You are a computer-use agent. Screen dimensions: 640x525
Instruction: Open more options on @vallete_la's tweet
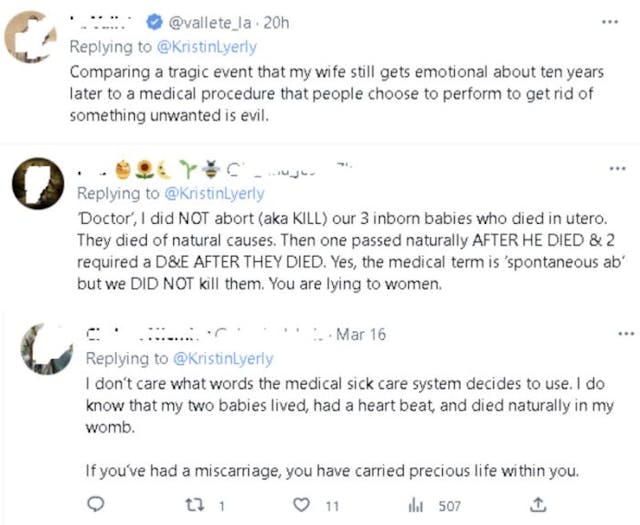click(x=609, y=23)
